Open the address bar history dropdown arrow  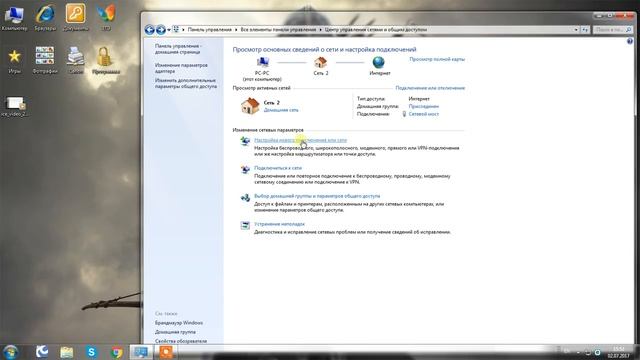(x=576, y=30)
